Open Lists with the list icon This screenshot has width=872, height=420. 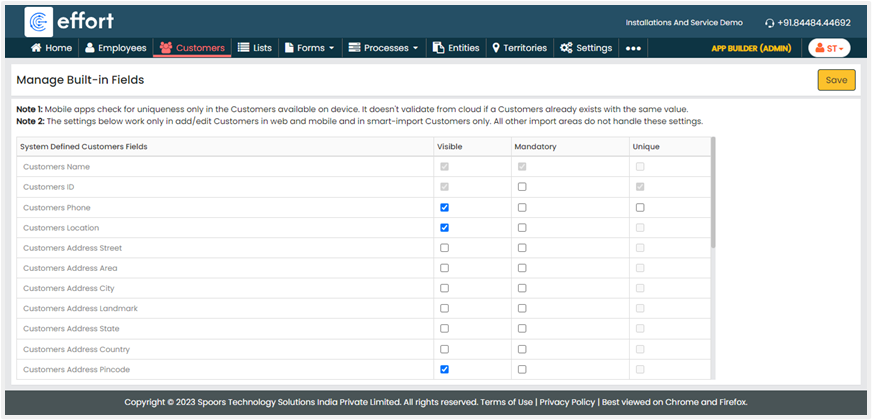243,48
